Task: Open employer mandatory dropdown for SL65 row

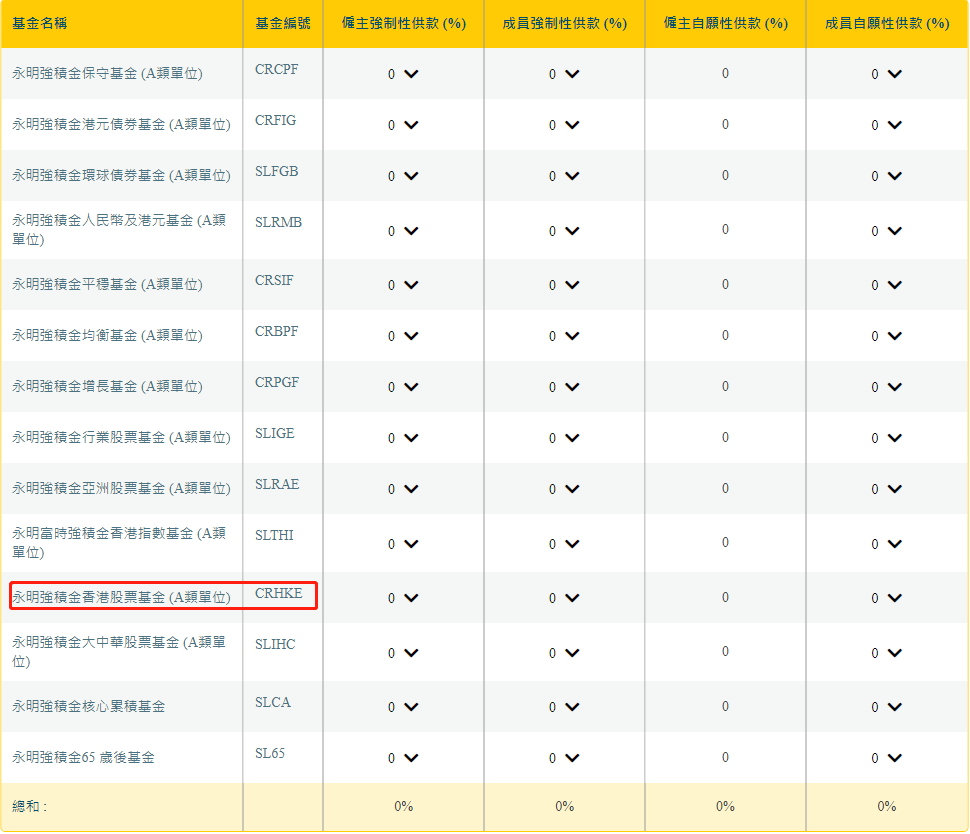Action: 403,759
